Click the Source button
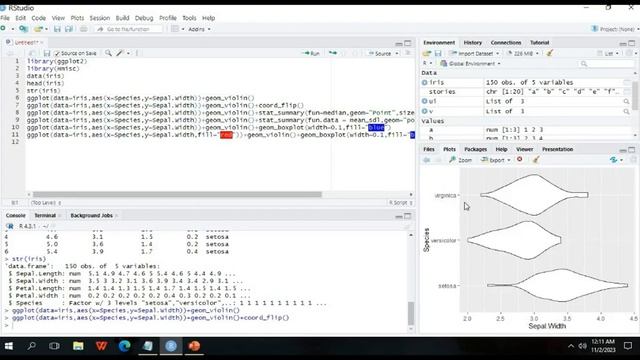Image resolution: width=640 pixels, height=360 pixels. [380, 53]
